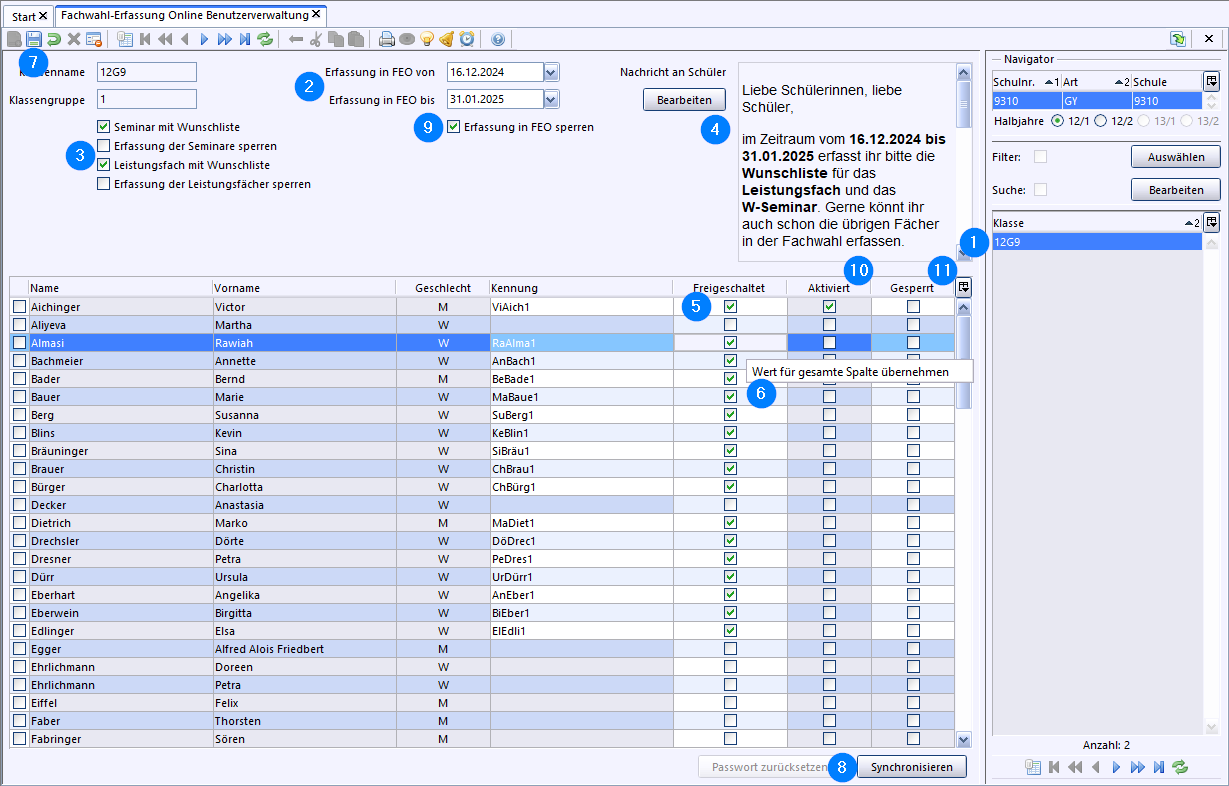The height and width of the screenshot is (786, 1229).
Task: Uncheck Seminar mit Wunschliste
Action: pos(103,127)
